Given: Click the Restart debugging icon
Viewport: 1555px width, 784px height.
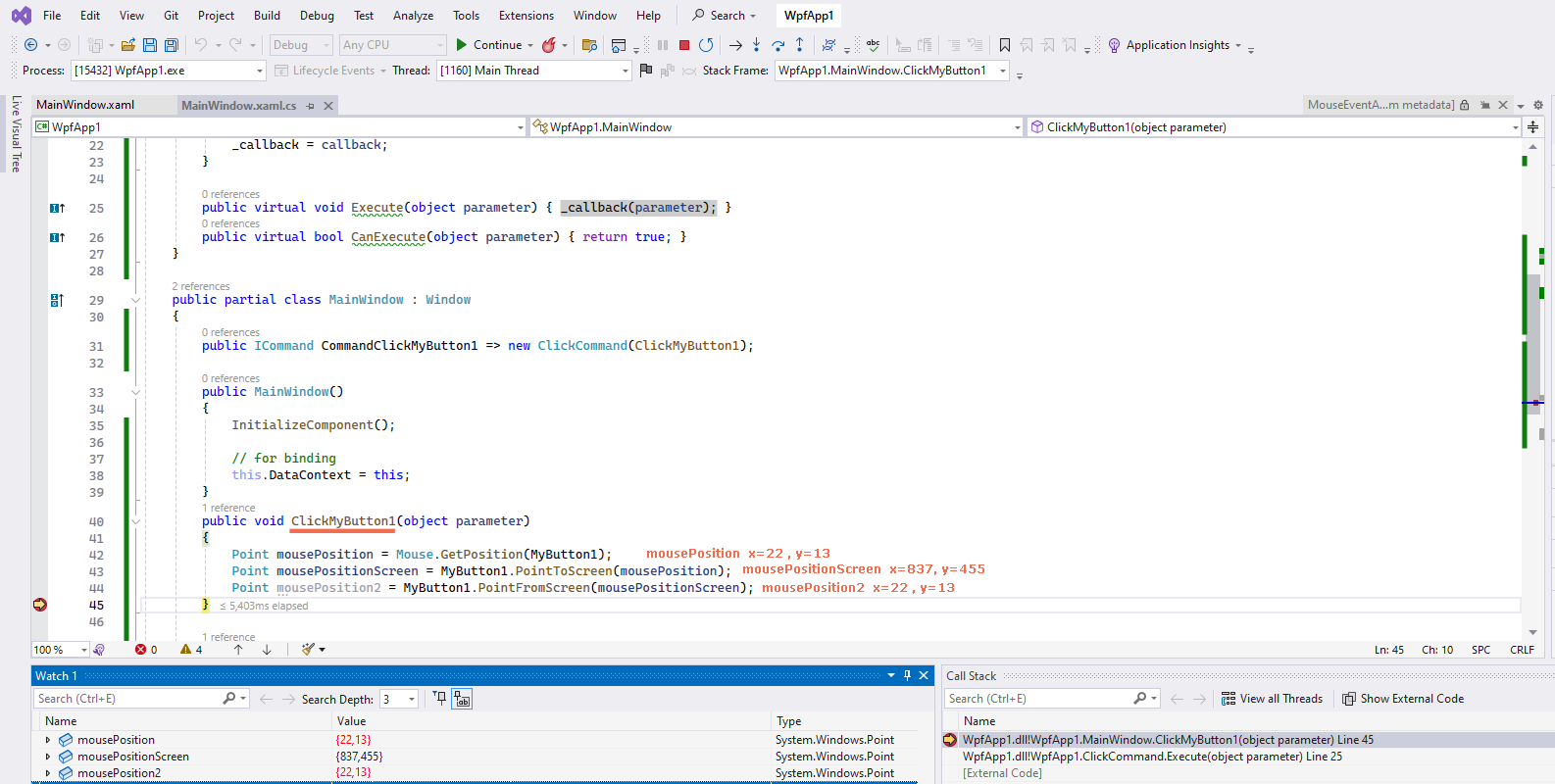Looking at the screenshot, I should pyautogui.click(x=706, y=45).
